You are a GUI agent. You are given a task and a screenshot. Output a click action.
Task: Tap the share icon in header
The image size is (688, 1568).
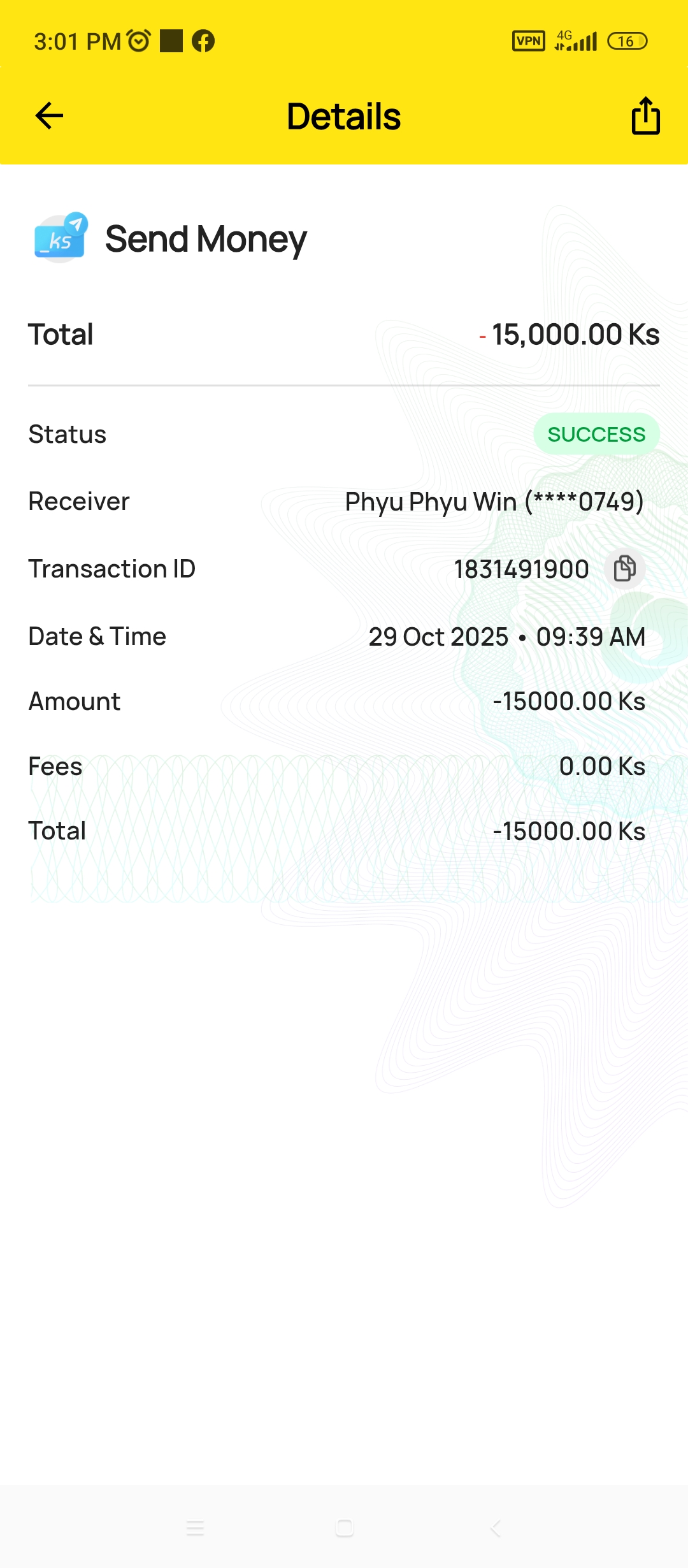[x=645, y=116]
